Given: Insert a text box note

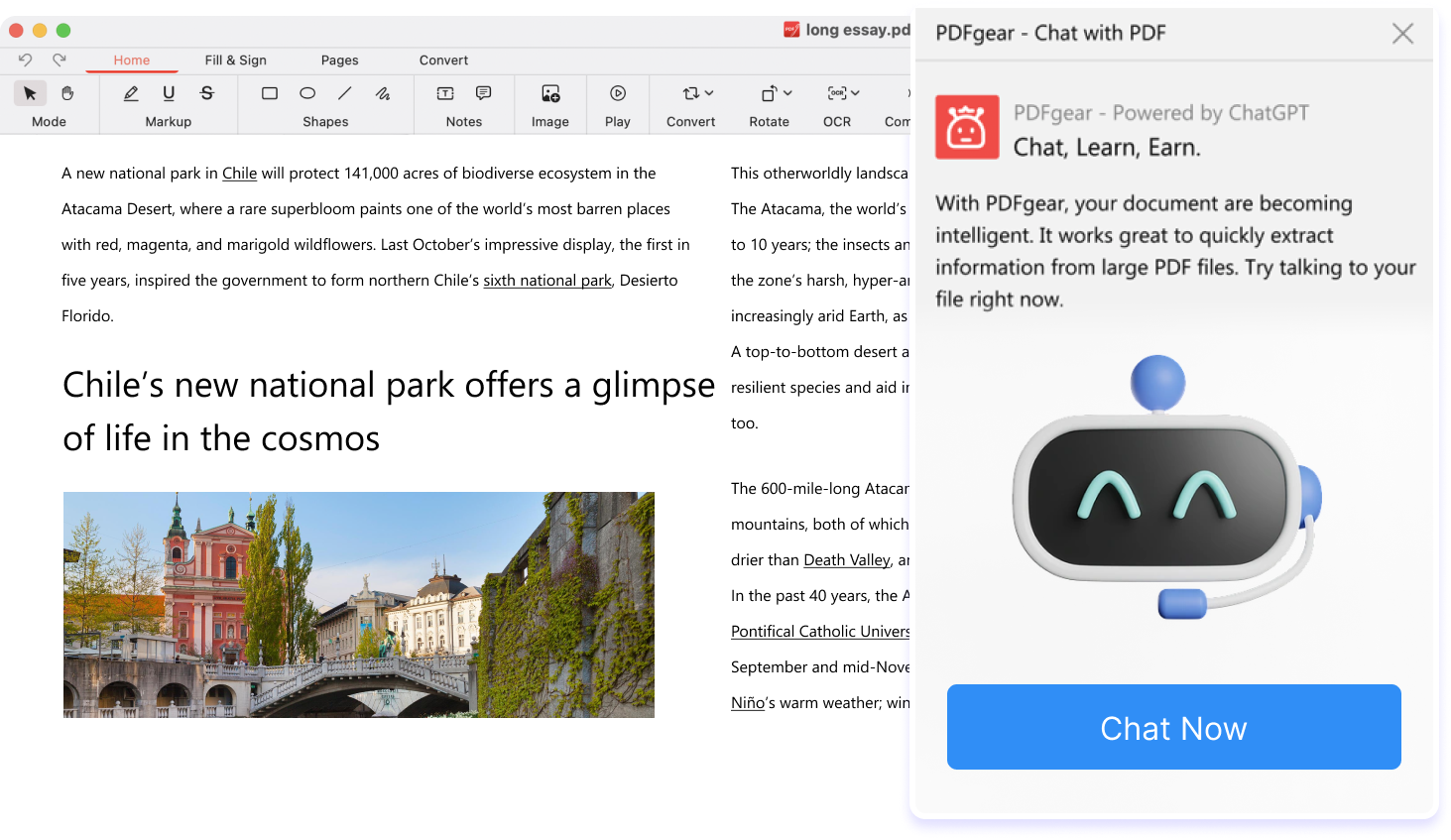Looking at the screenshot, I should (x=445, y=93).
